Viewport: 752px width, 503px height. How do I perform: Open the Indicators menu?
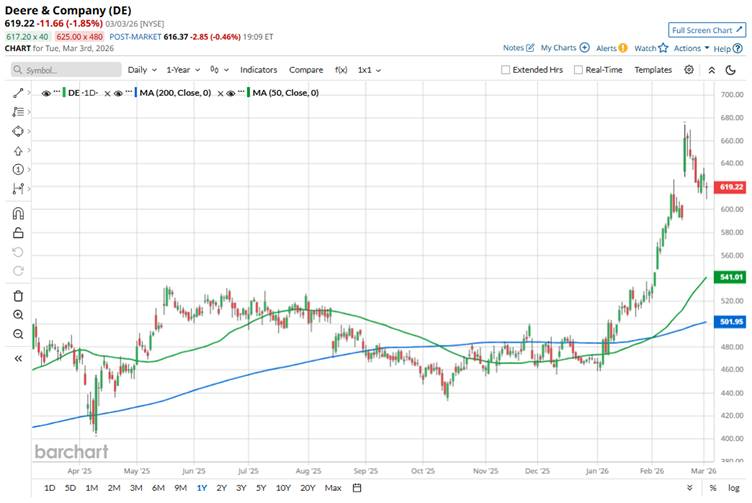pos(258,70)
